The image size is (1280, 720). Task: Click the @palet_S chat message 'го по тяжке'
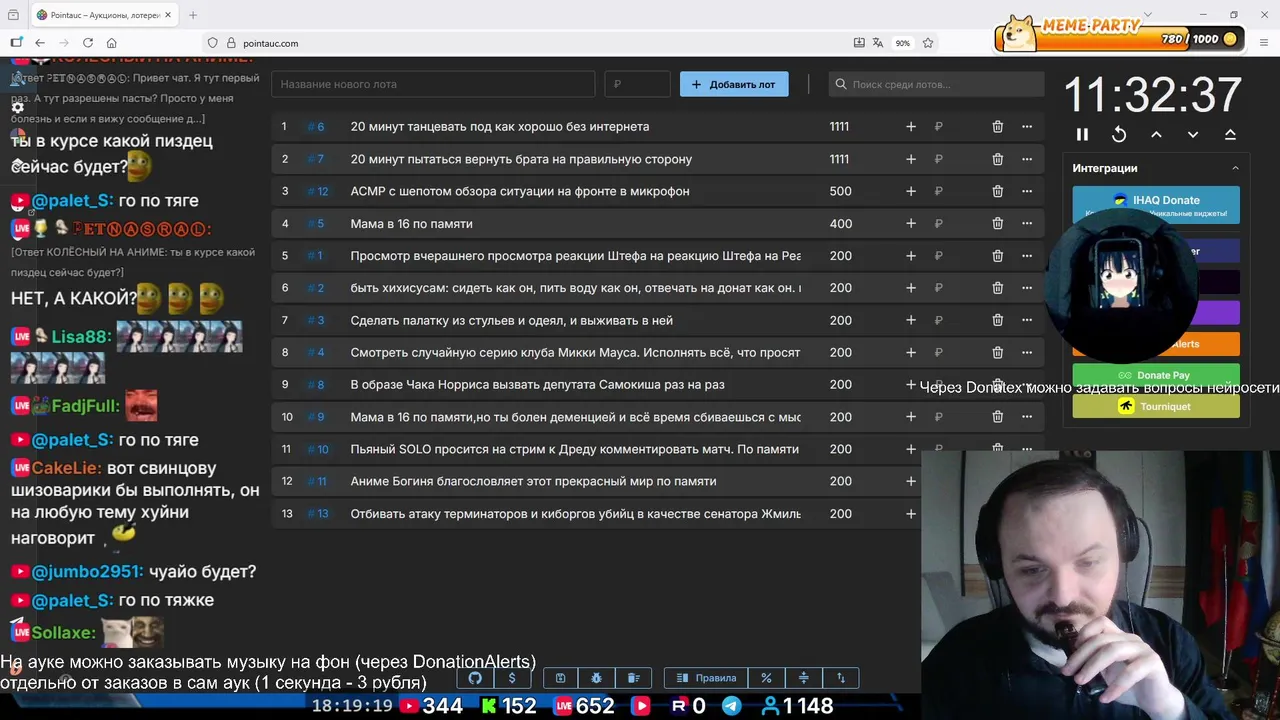(x=166, y=601)
